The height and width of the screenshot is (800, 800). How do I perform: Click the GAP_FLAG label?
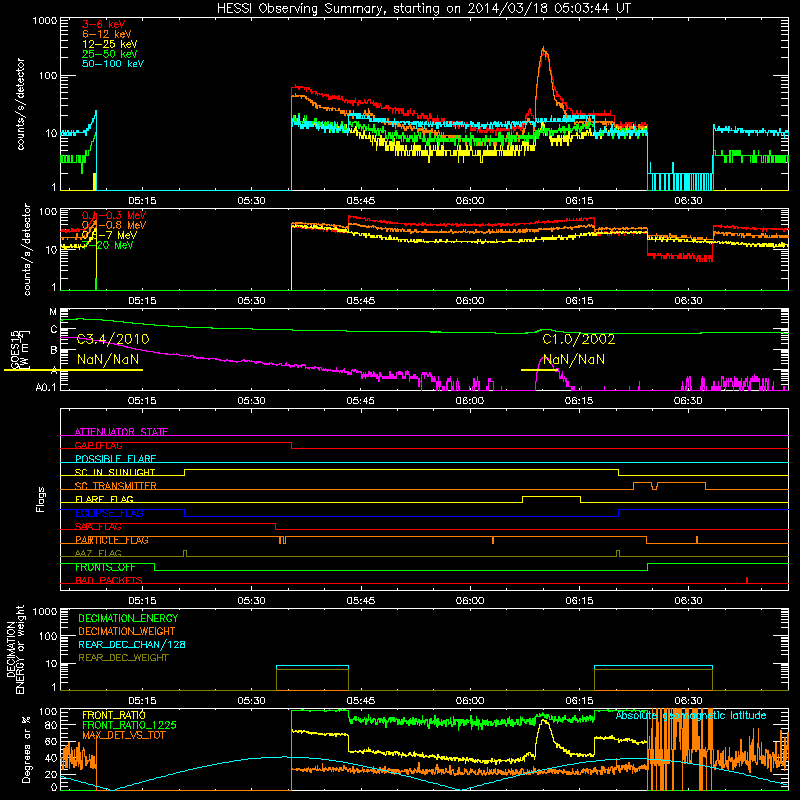98,445
